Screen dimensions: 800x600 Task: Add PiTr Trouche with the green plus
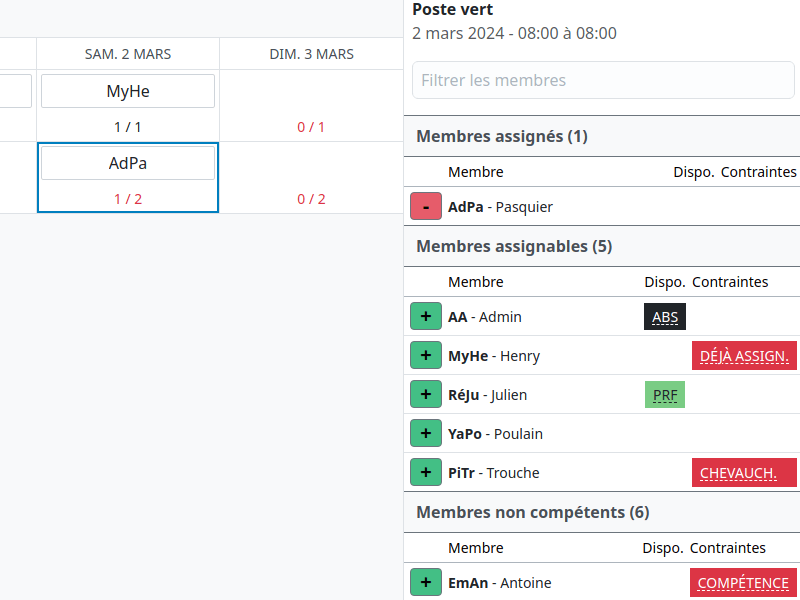(426, 473)
